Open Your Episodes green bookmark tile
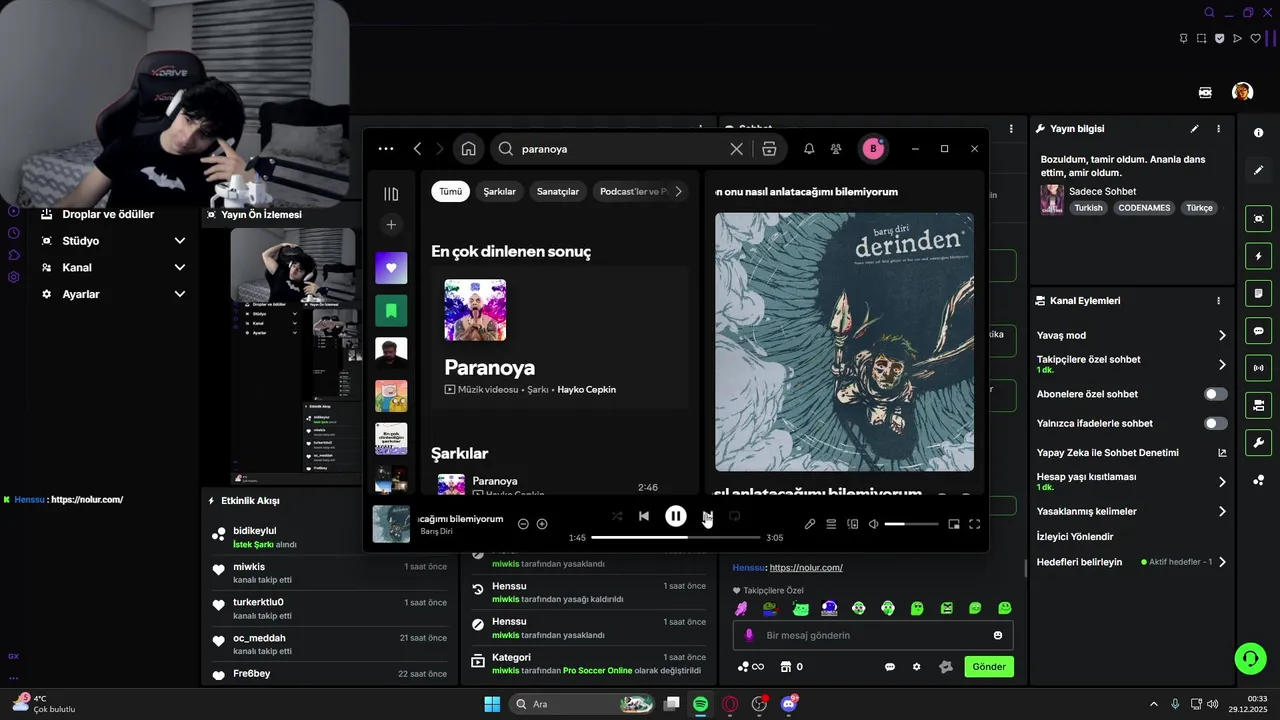Image resolution: width=1280 pixels, height=720 pixels. (391, 311)
